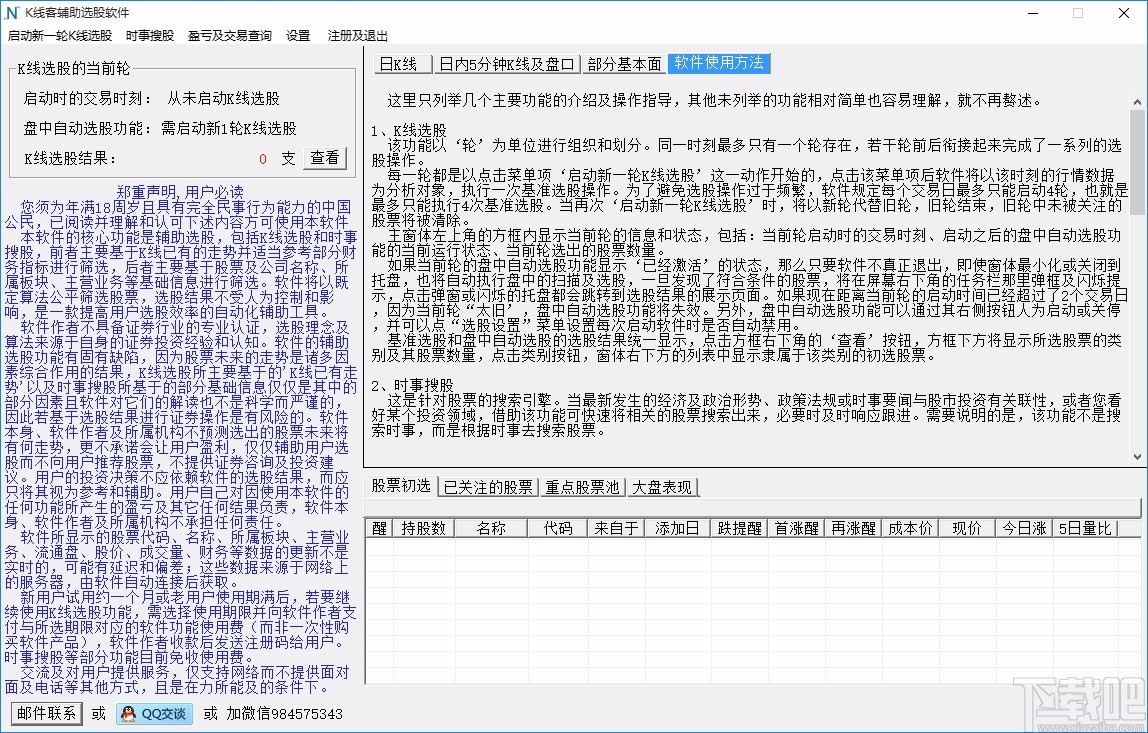The image size is (1148, 733).
Task: Click the 邮件联系 button
Action: click(45, 715)
